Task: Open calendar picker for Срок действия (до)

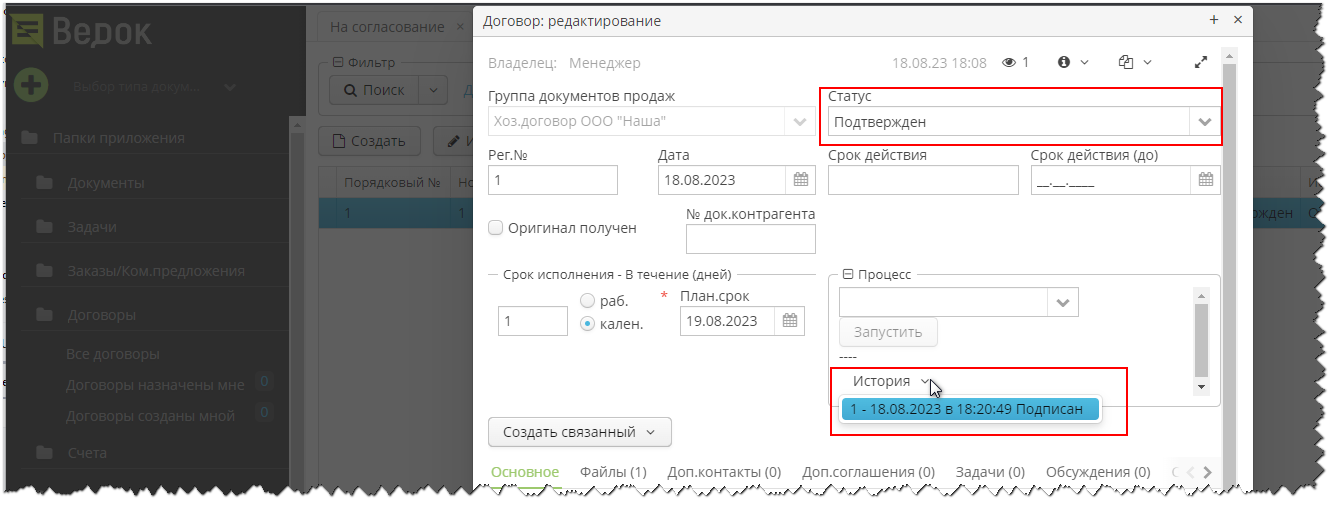Action: point(1206,180)
